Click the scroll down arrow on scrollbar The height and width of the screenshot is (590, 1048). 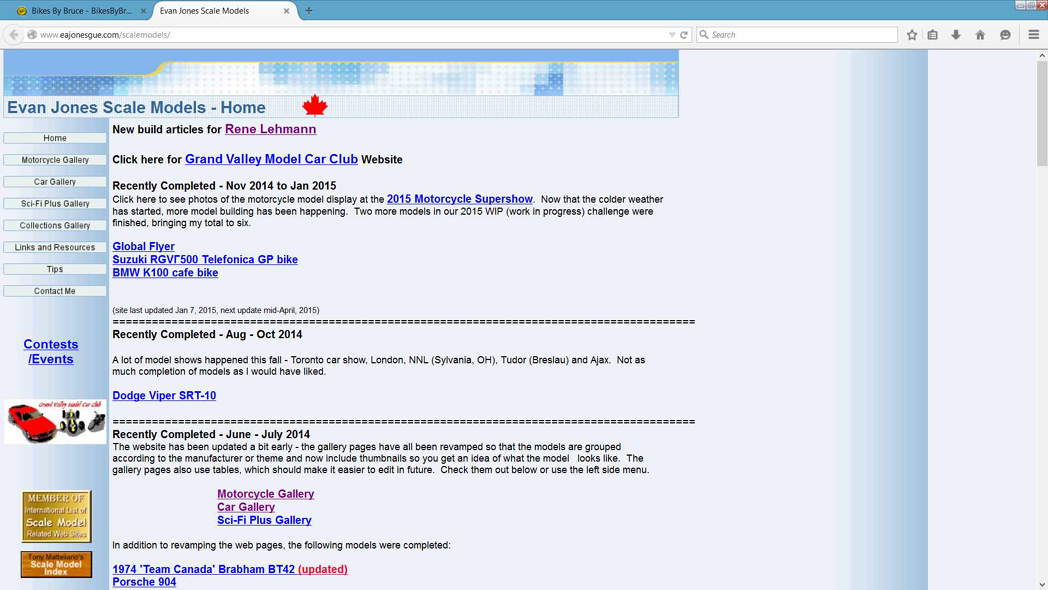click(1042, 584)
